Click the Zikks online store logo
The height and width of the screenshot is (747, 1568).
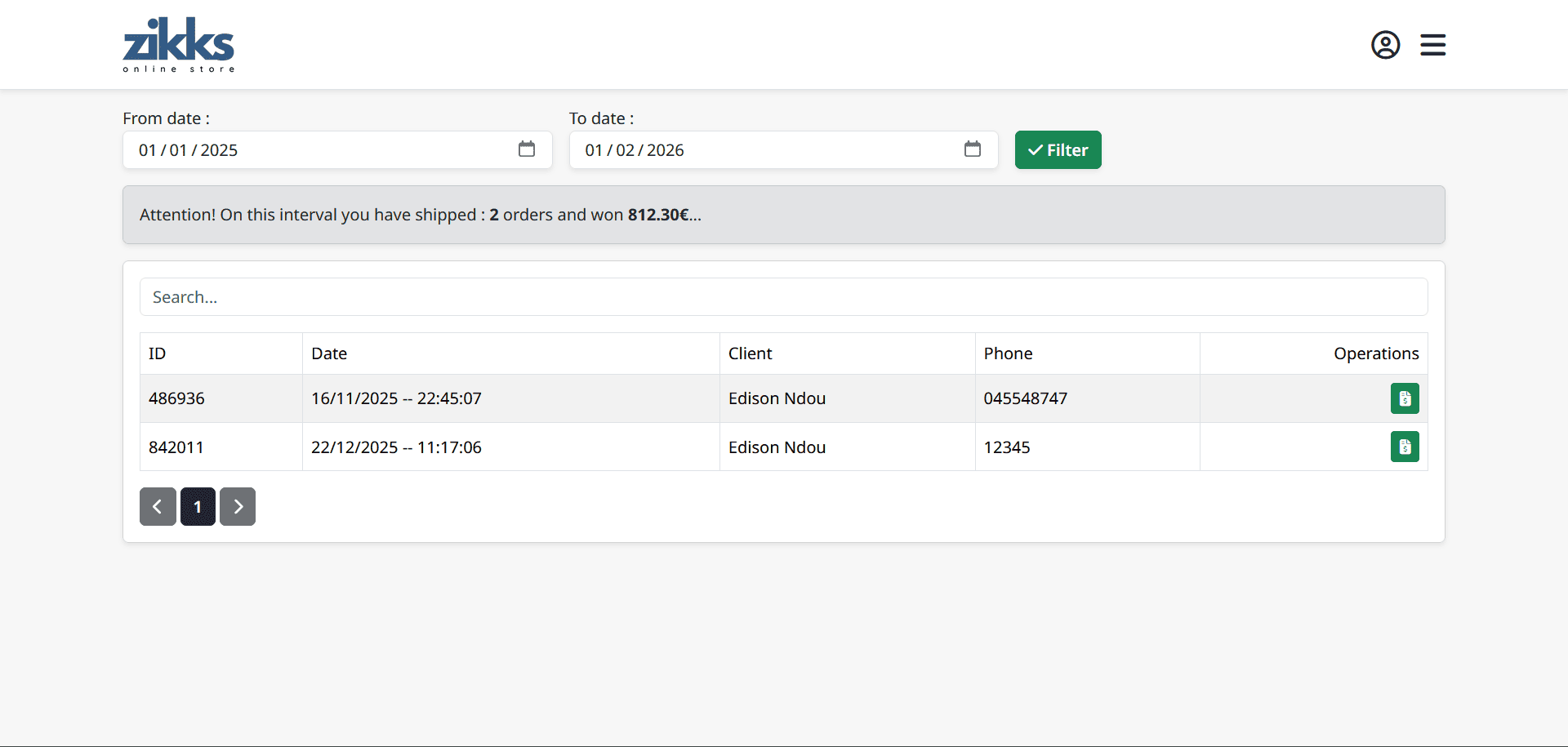point(179,45)
